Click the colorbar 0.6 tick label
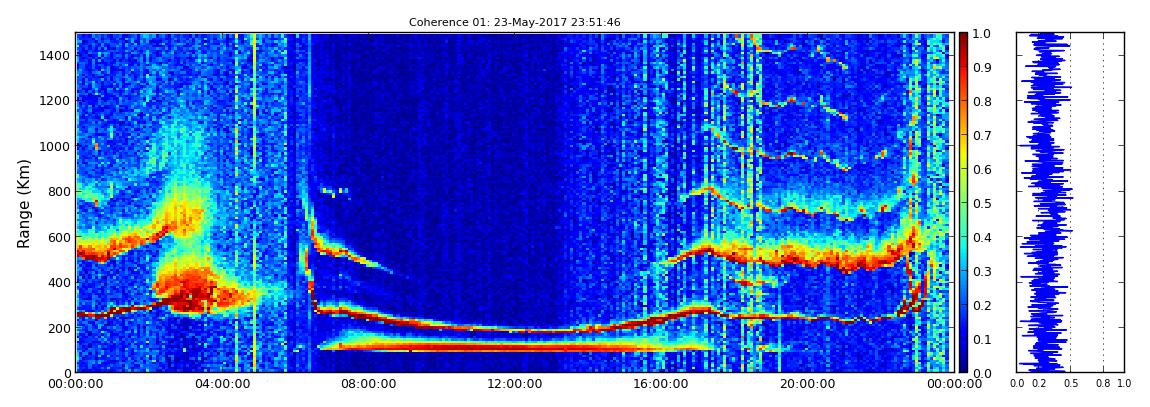This screenshot has height=407, width=1150. pos(982,169)
